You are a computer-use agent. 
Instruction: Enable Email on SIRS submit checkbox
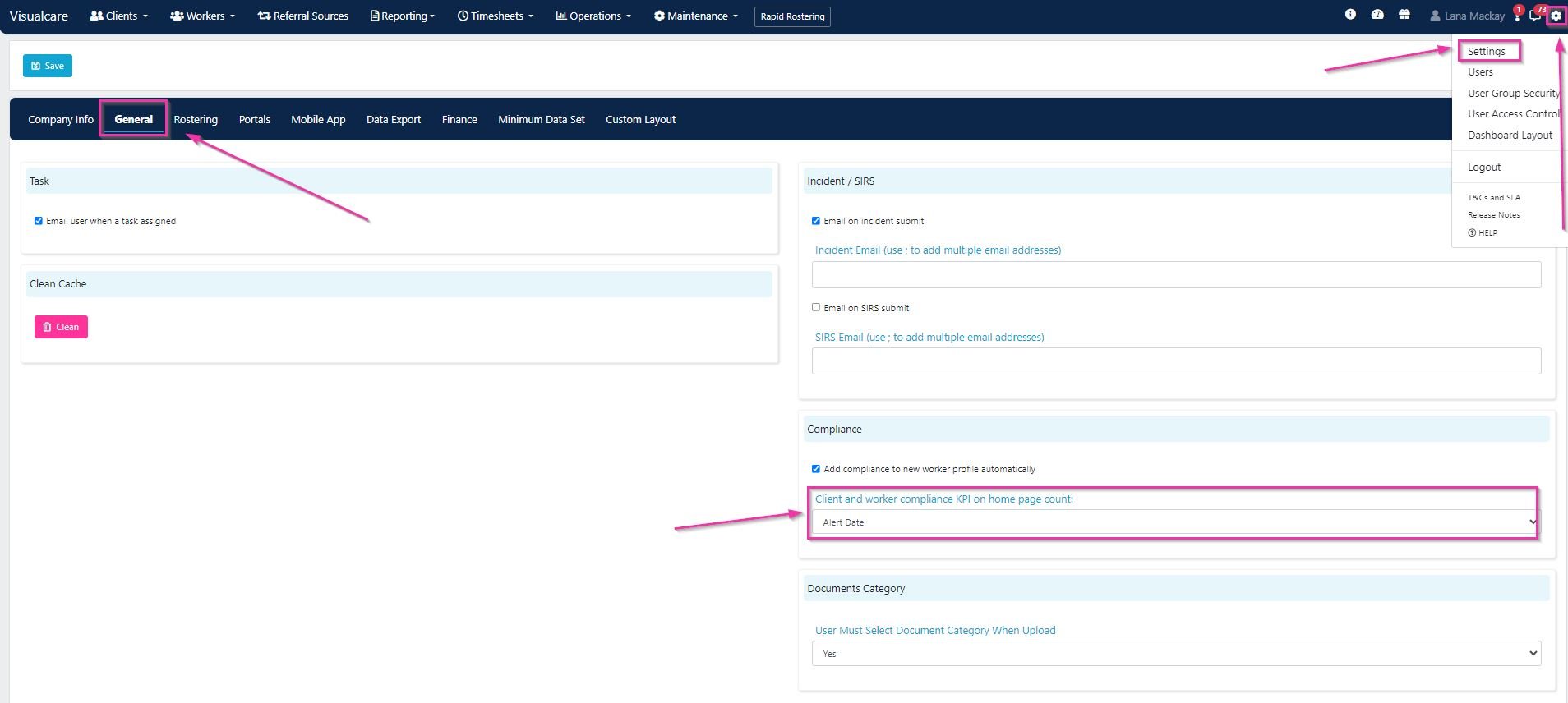816,307
